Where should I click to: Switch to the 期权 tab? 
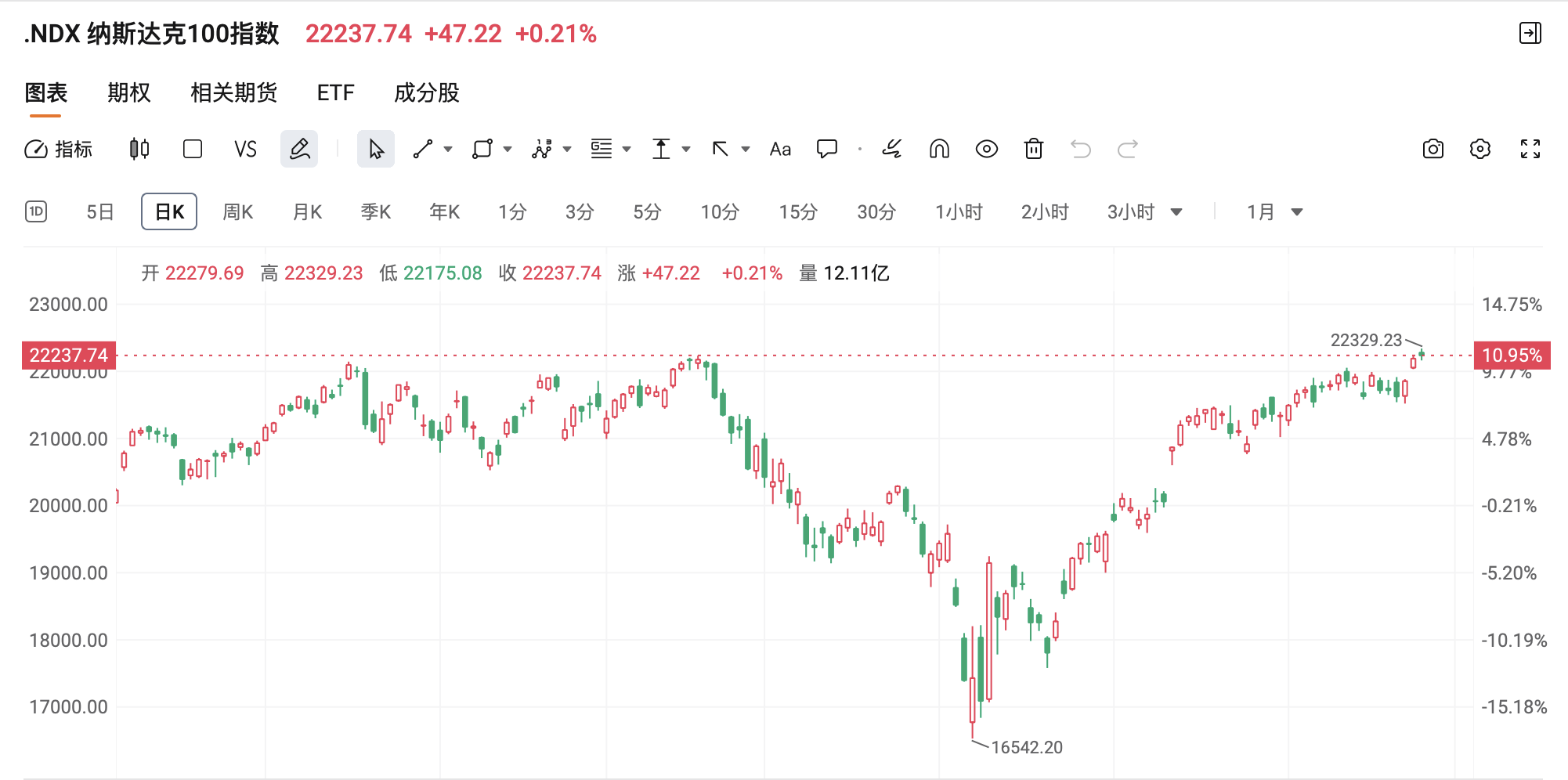click(129, 93)
